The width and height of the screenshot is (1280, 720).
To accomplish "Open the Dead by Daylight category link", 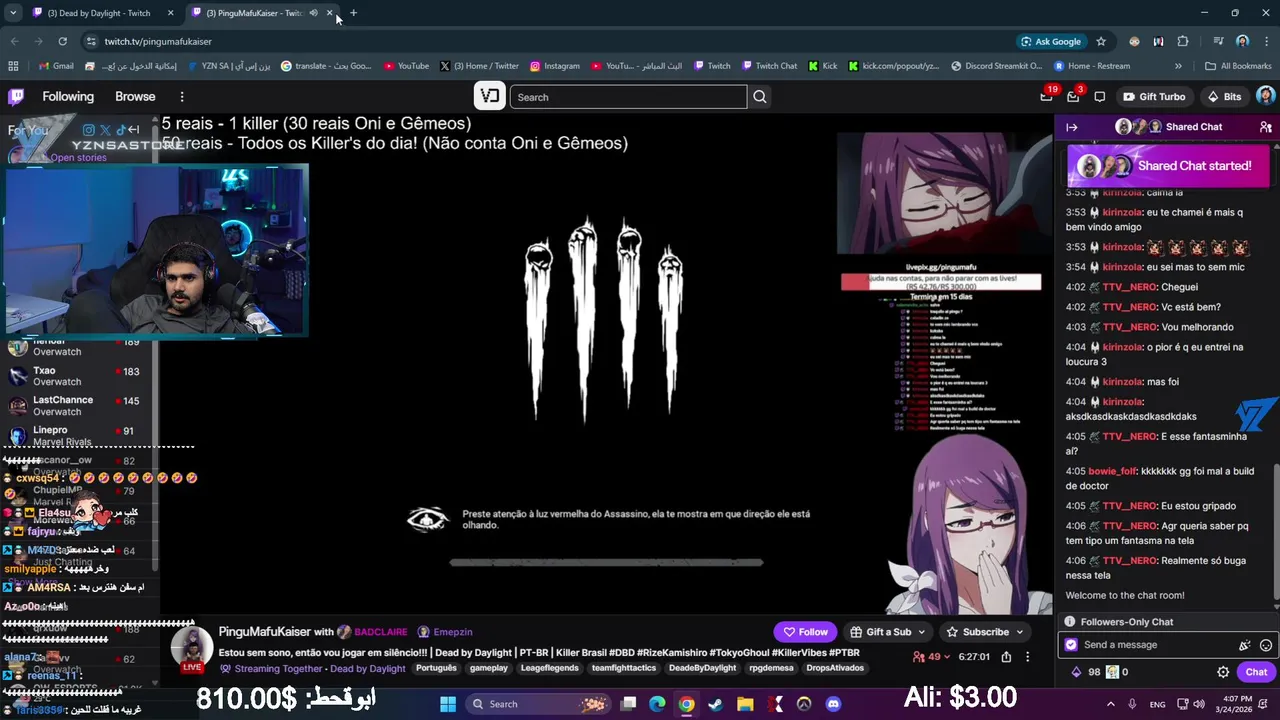I will [x=367, y=669].
